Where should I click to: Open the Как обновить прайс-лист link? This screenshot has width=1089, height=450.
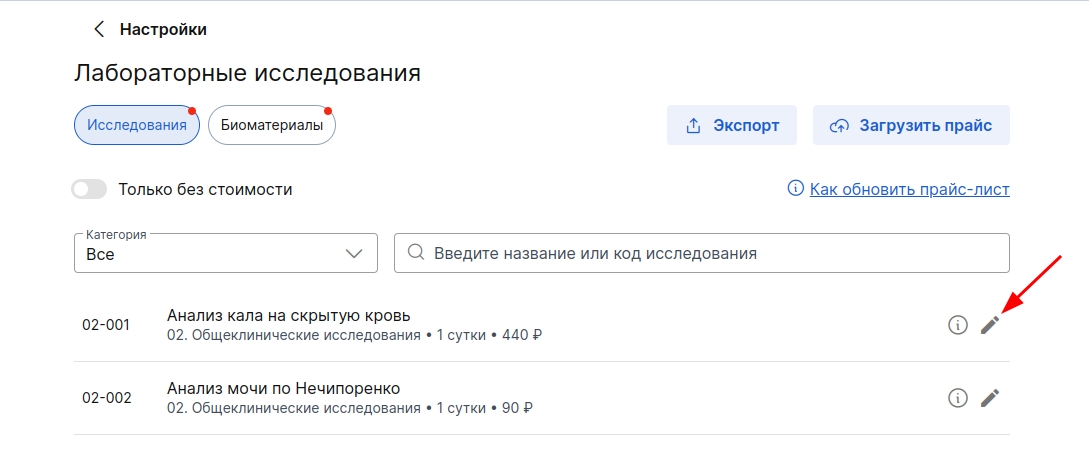tap(910, 189)
